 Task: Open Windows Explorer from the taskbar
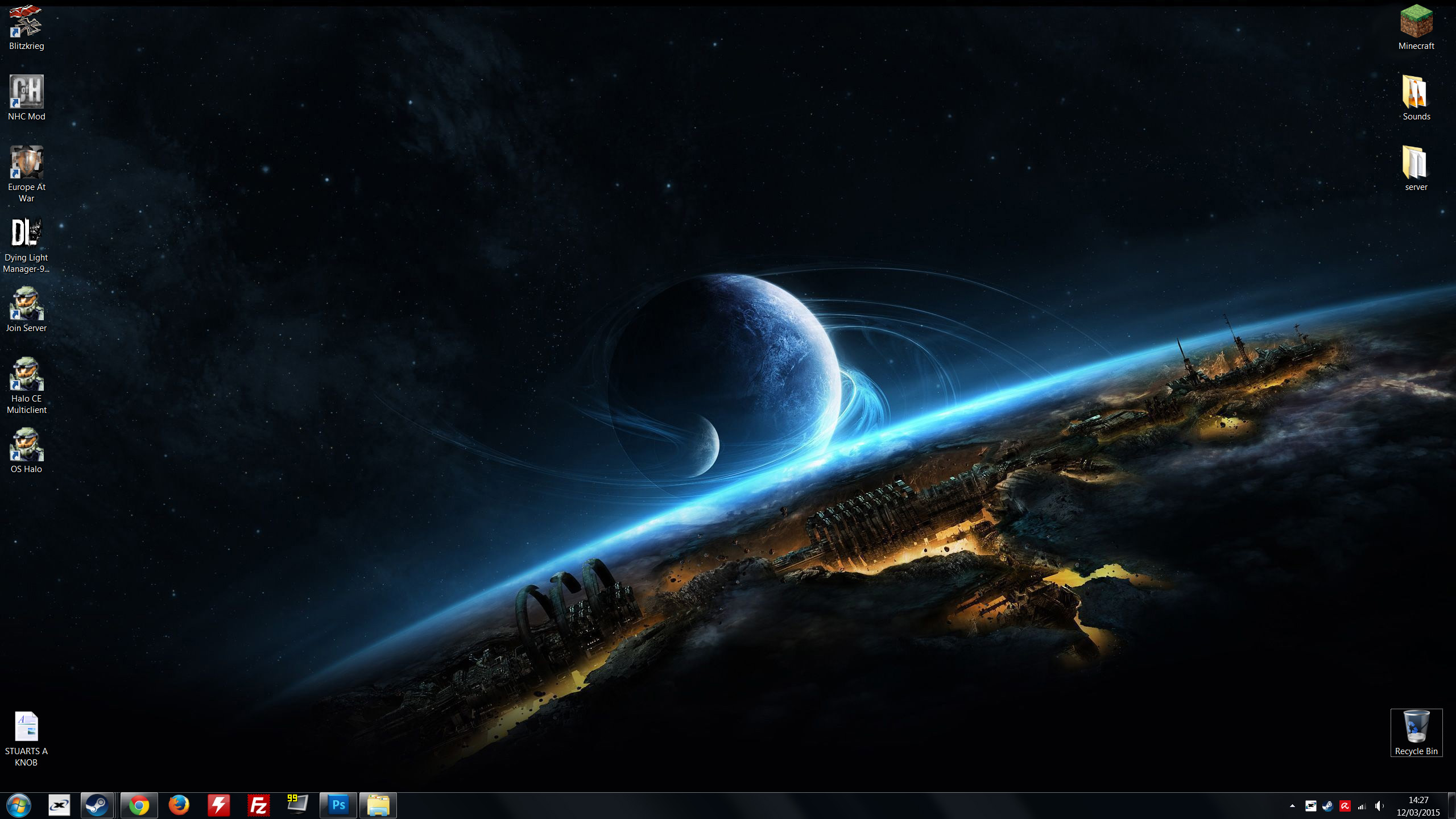[x=378, y=805]
